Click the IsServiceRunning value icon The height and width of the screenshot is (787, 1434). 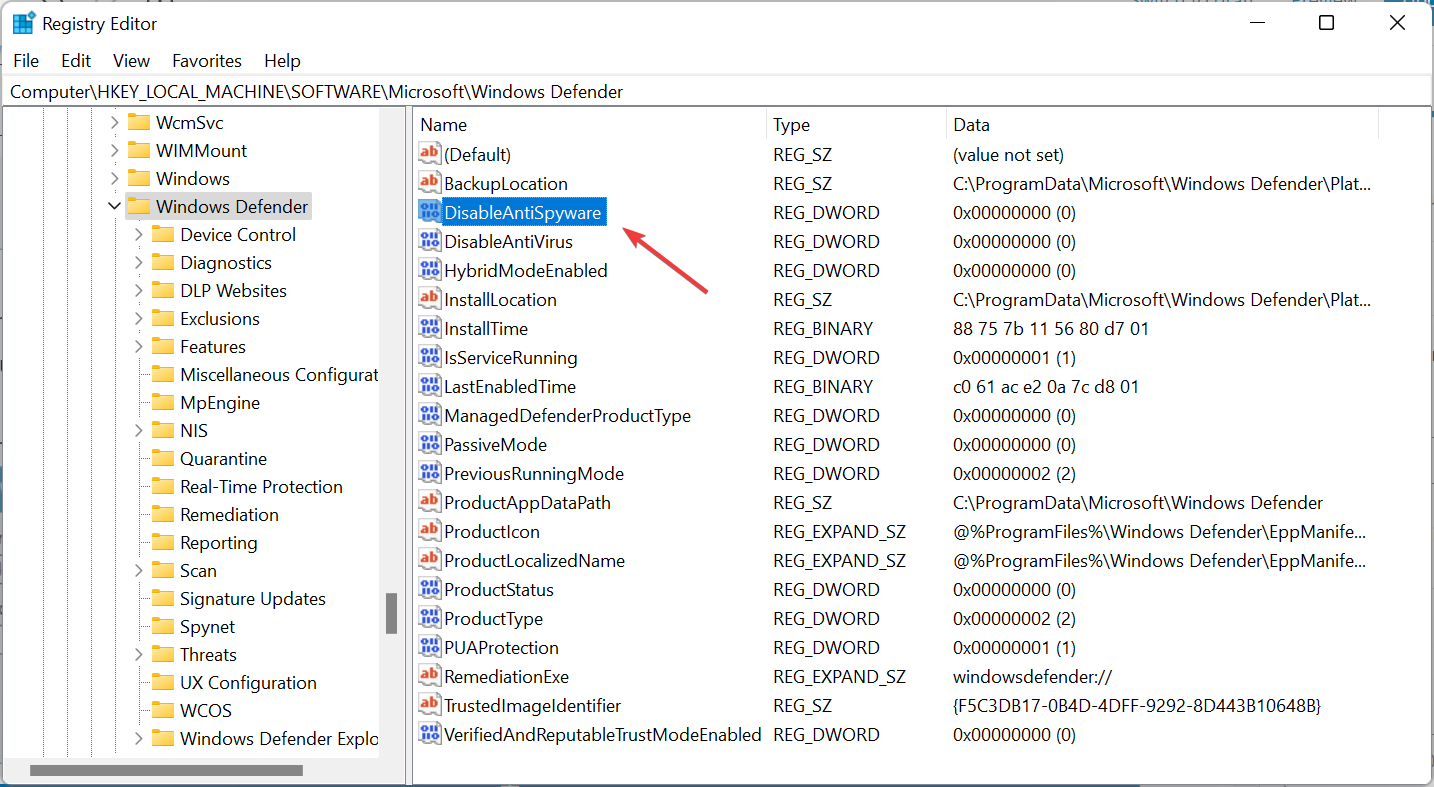(429, 357)
